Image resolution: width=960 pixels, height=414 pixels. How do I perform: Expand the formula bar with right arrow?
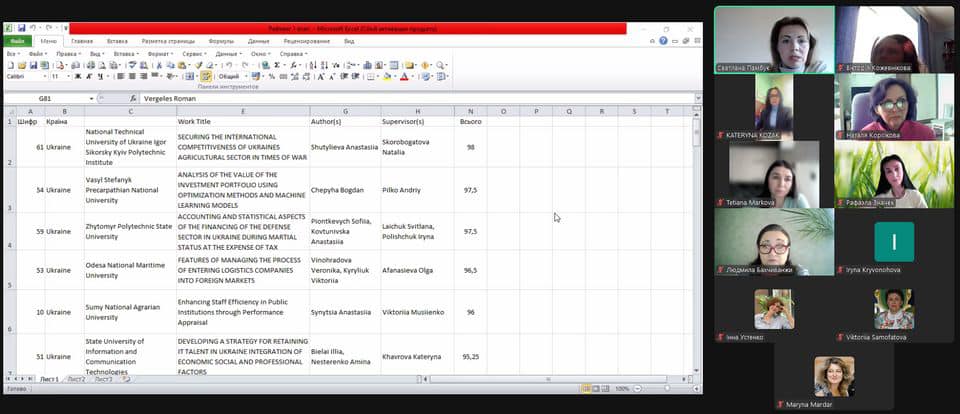[698, 99]
